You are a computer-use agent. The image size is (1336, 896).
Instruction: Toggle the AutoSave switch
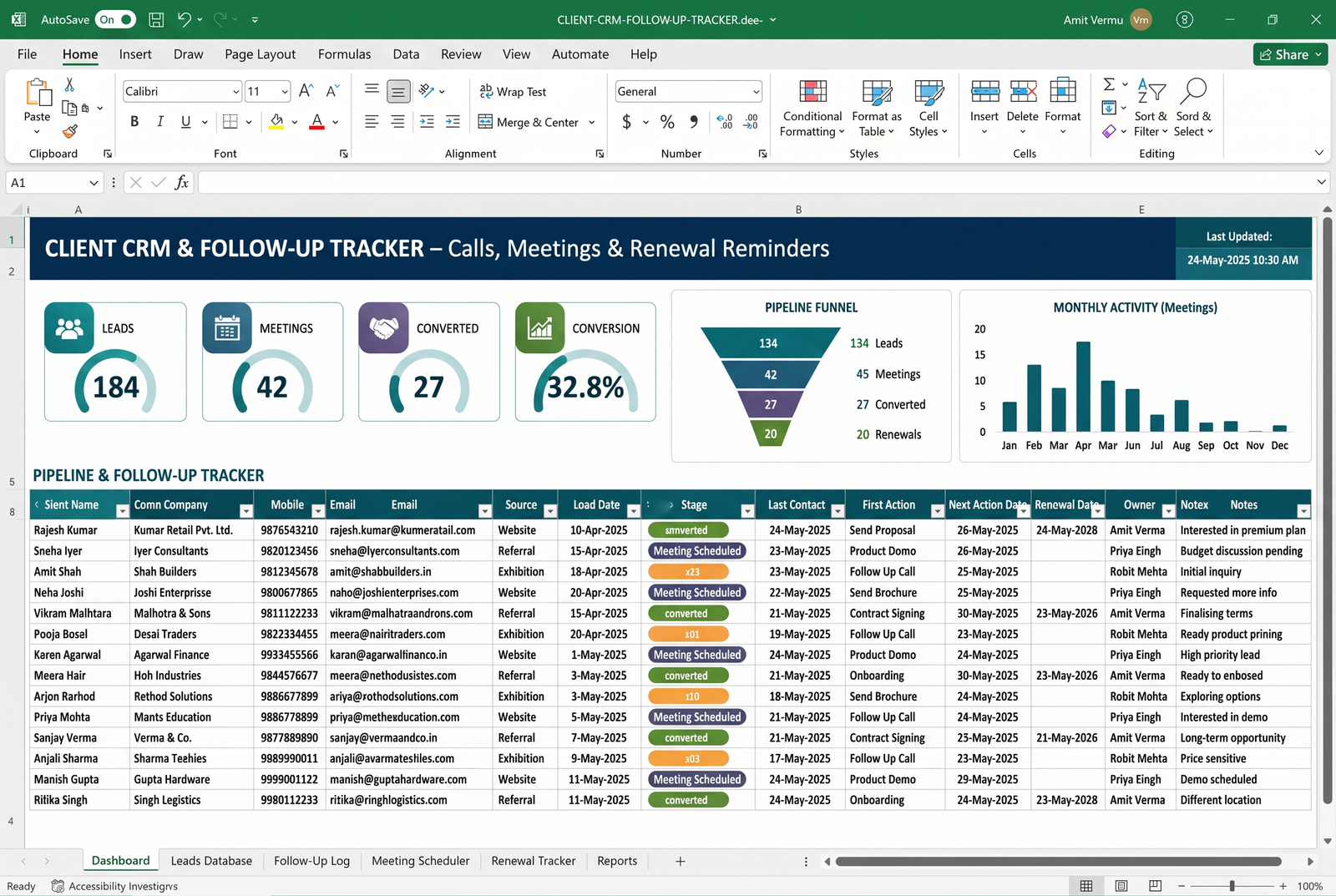point(115,19)
